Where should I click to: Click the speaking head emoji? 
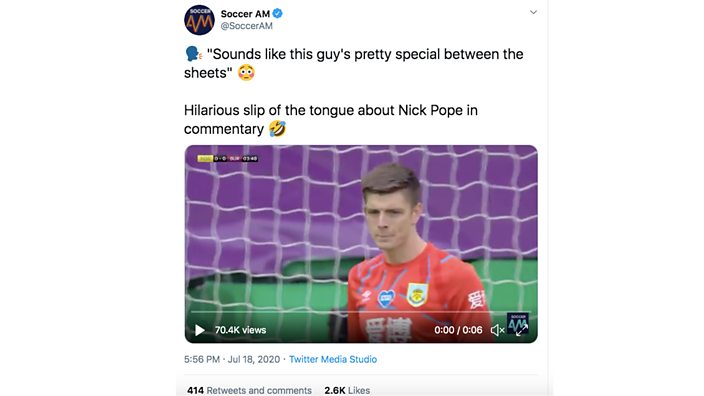194,54
